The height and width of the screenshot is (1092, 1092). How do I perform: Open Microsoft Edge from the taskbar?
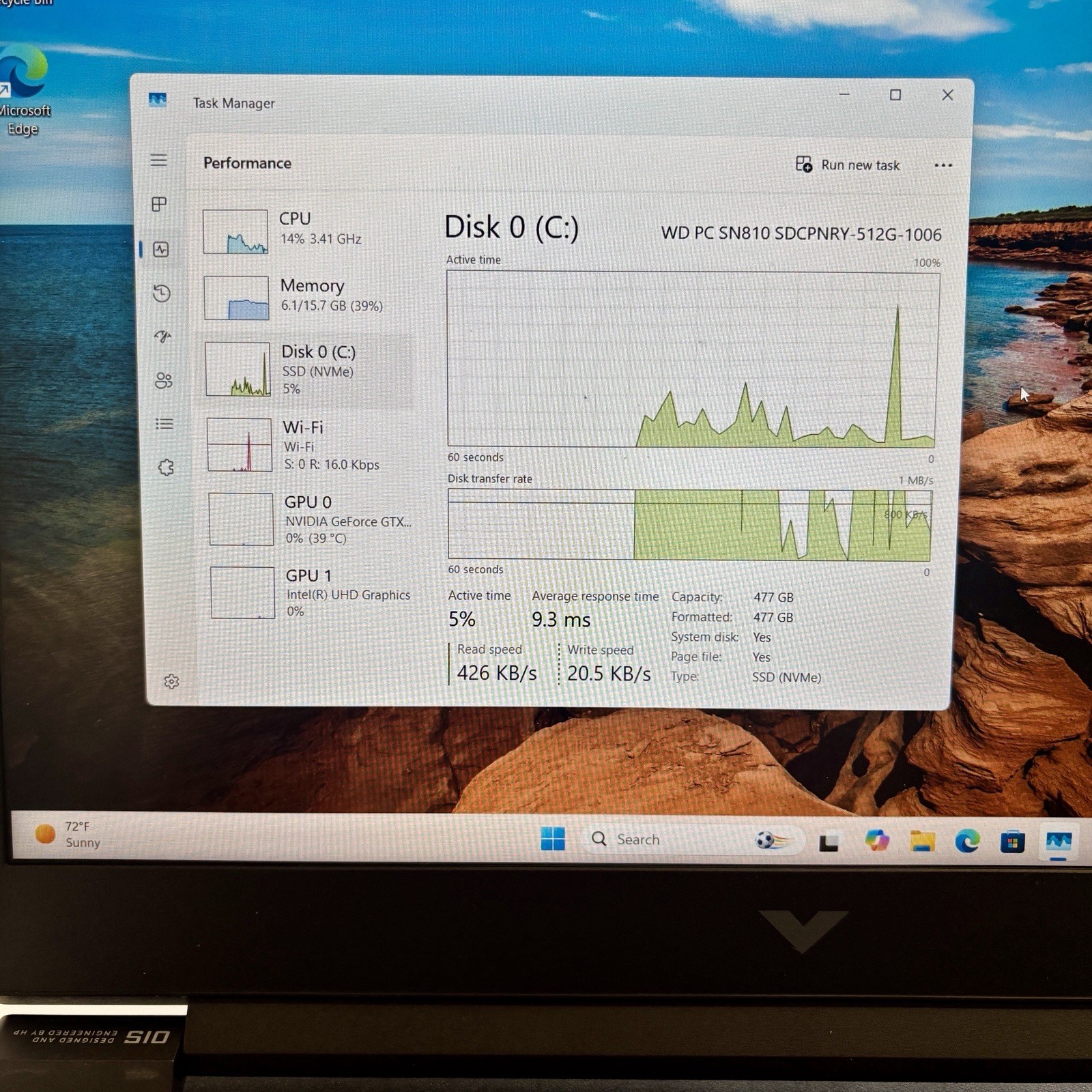967,842
